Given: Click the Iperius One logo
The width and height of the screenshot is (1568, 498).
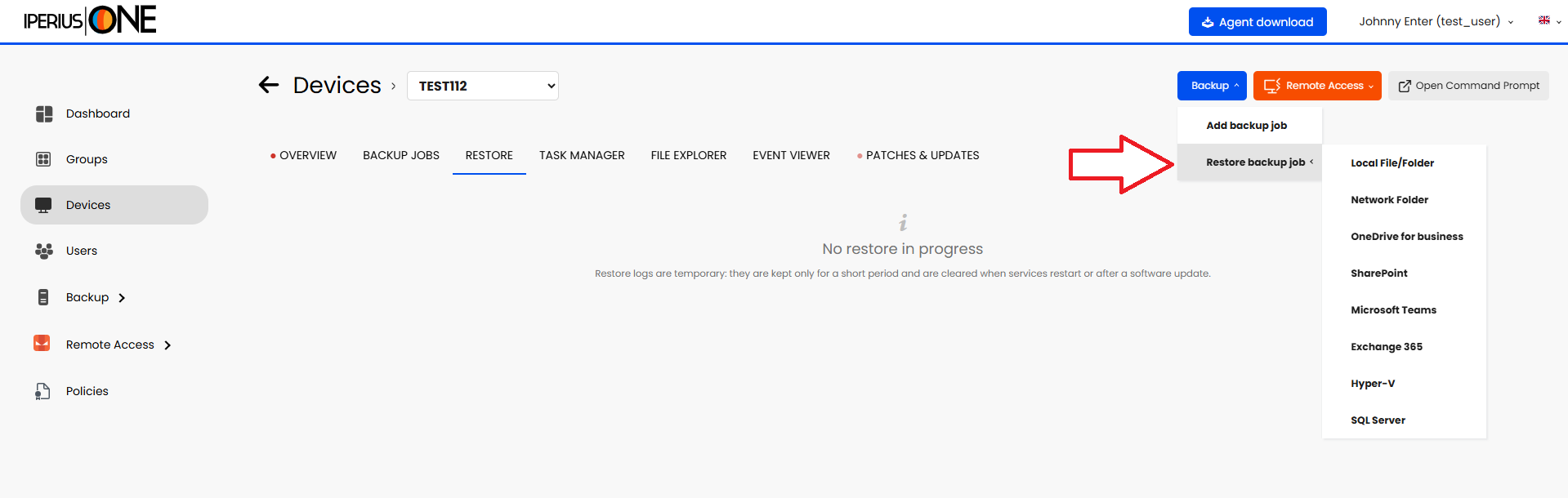Looking at the screenshot, I should [90, 20].
